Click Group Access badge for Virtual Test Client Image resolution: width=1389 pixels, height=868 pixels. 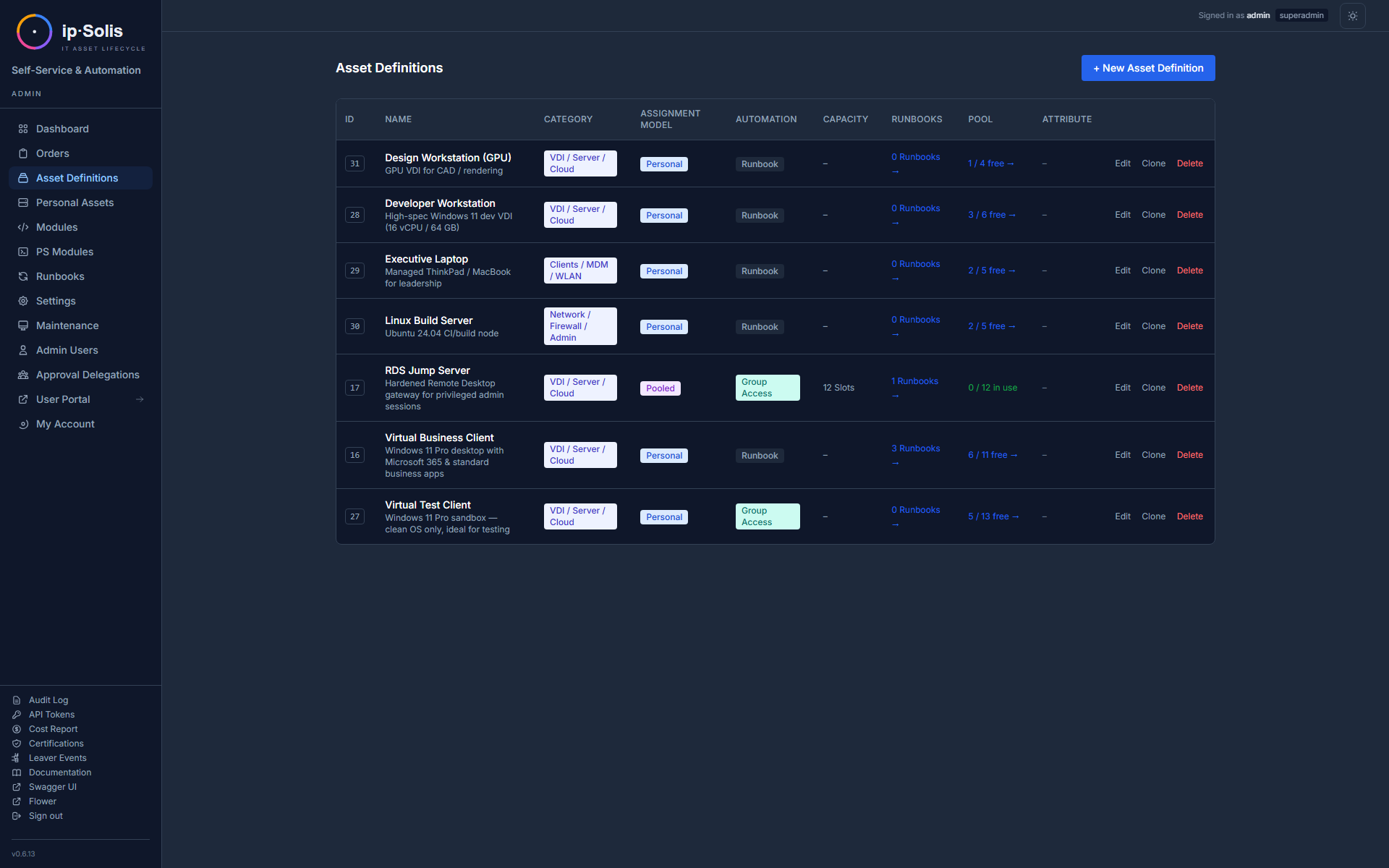click(768, 516)
